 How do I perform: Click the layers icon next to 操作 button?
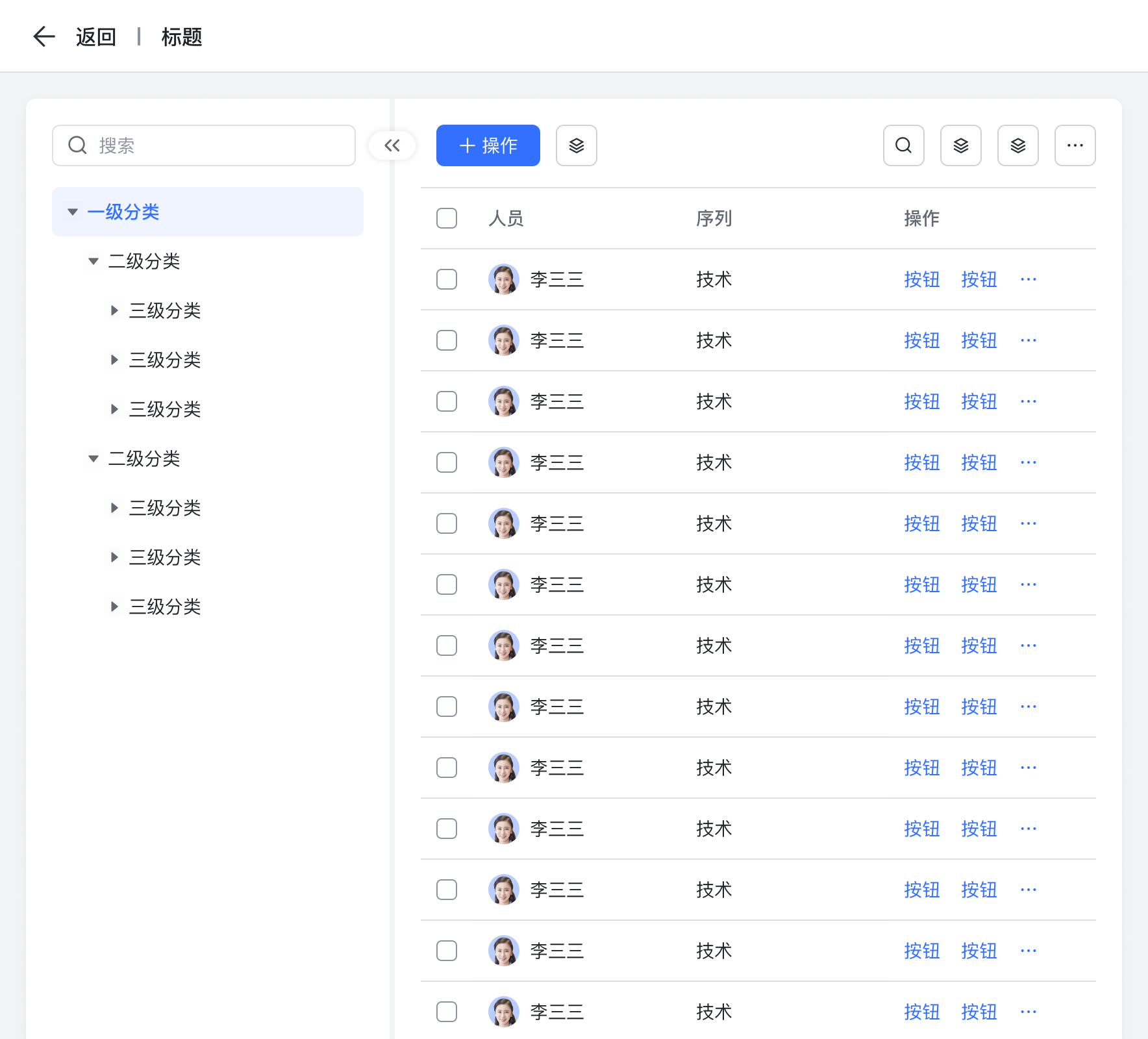point(576,145)
